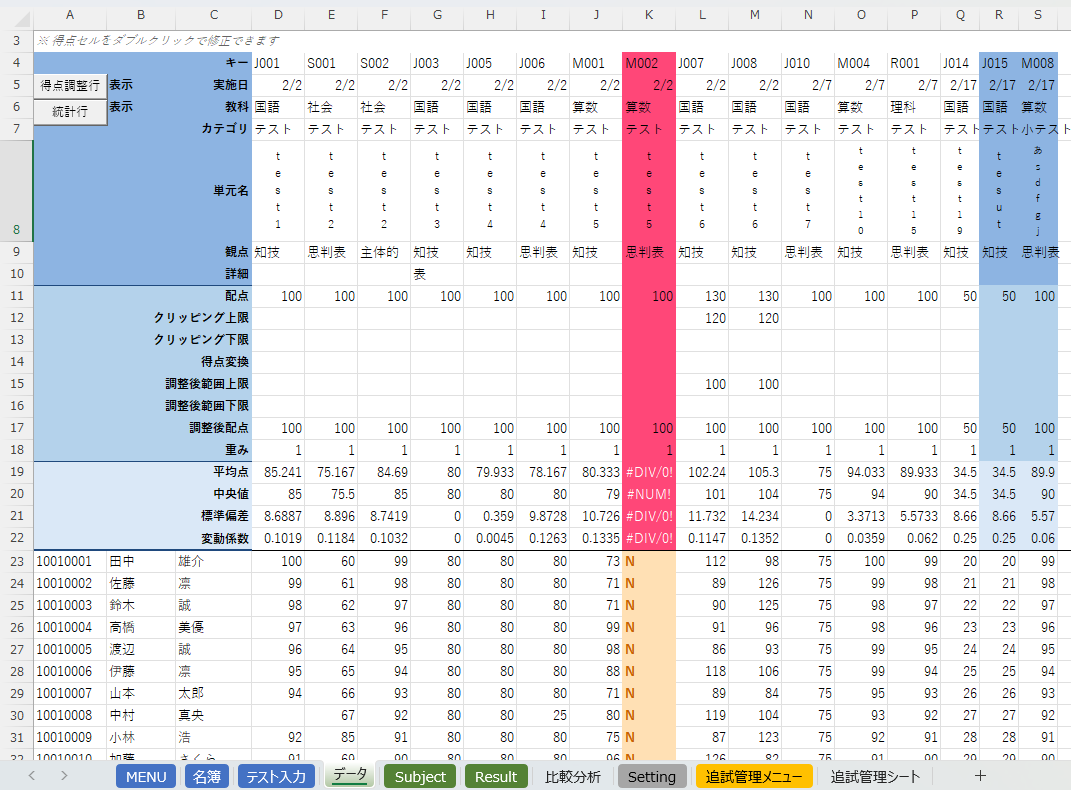The height and width of the screenshot is (790, 1071).
Task: Select the #NUM! error cell in median row
Action: 648,496
